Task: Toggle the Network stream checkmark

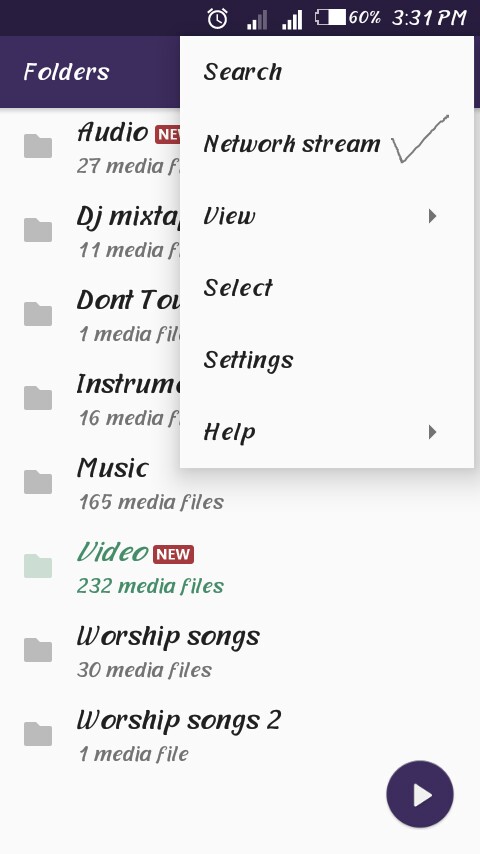Action: (420, 139)
